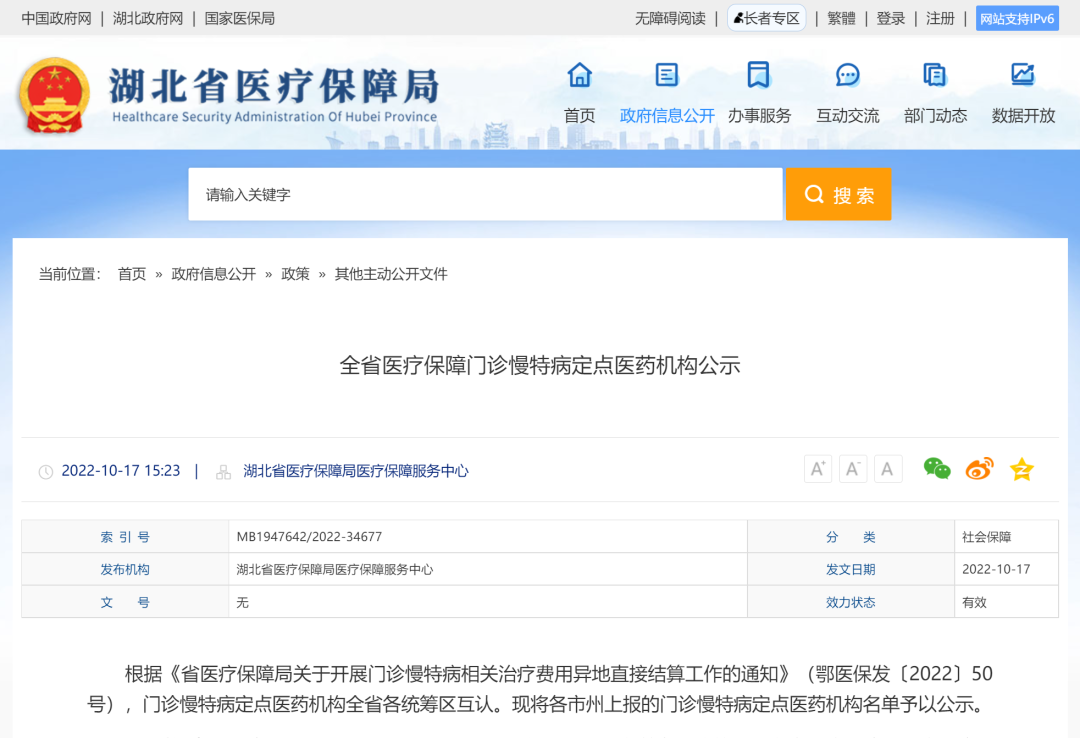Open the 登录 login link
This screenshot has width=1080, height=738.
pos(890,18)
